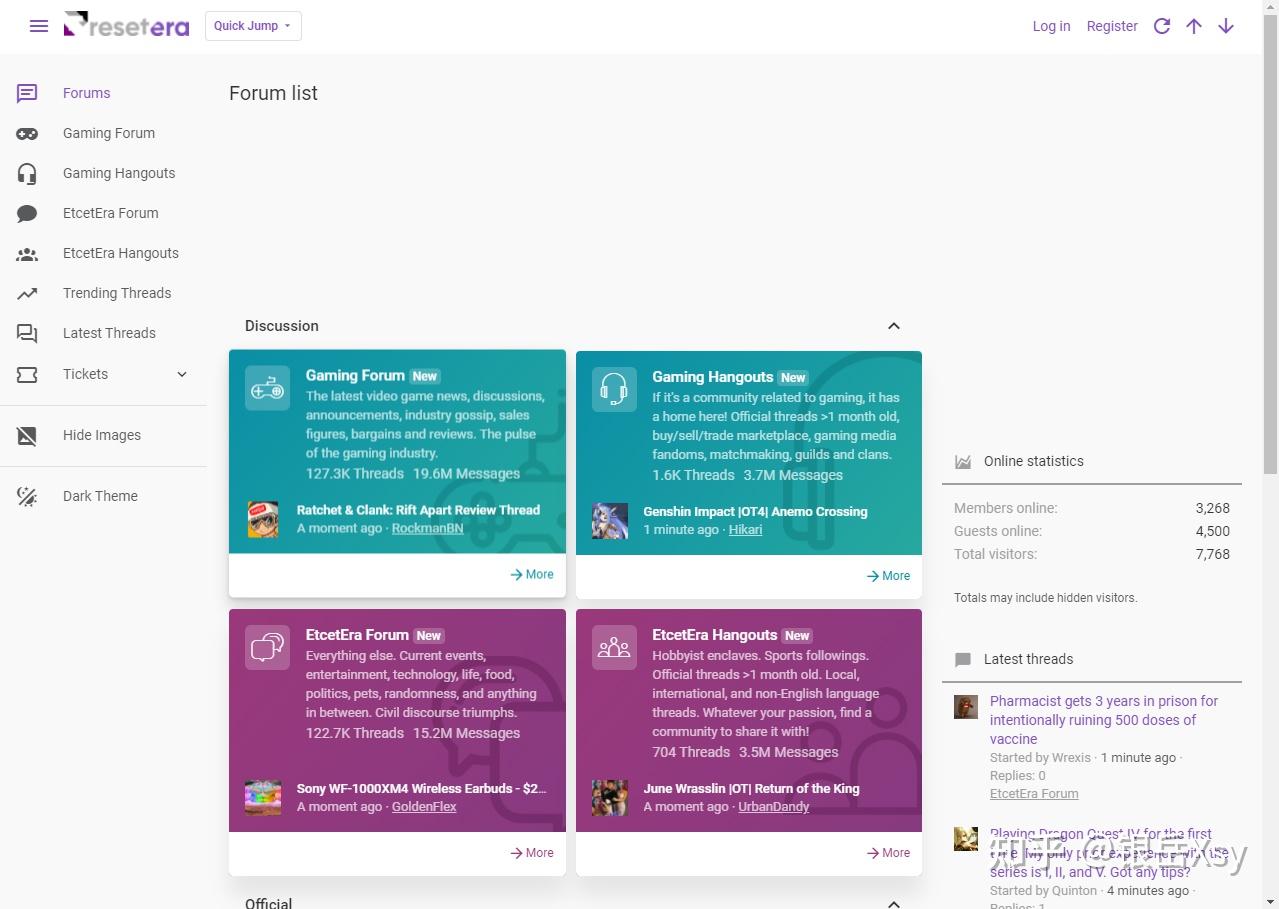Click the page vertical scrollbar
This screenshot has width=1279, height=909.
1270,240
